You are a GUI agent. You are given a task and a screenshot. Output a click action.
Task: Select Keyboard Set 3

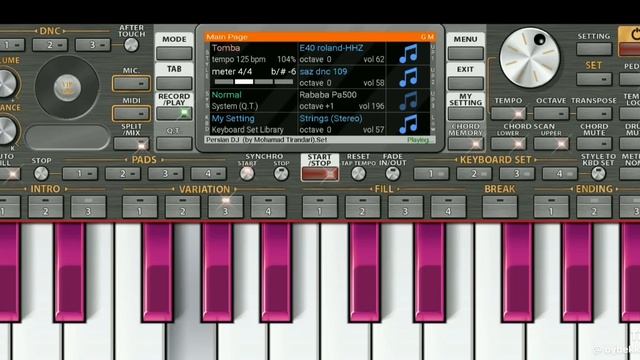coord(516,174)
